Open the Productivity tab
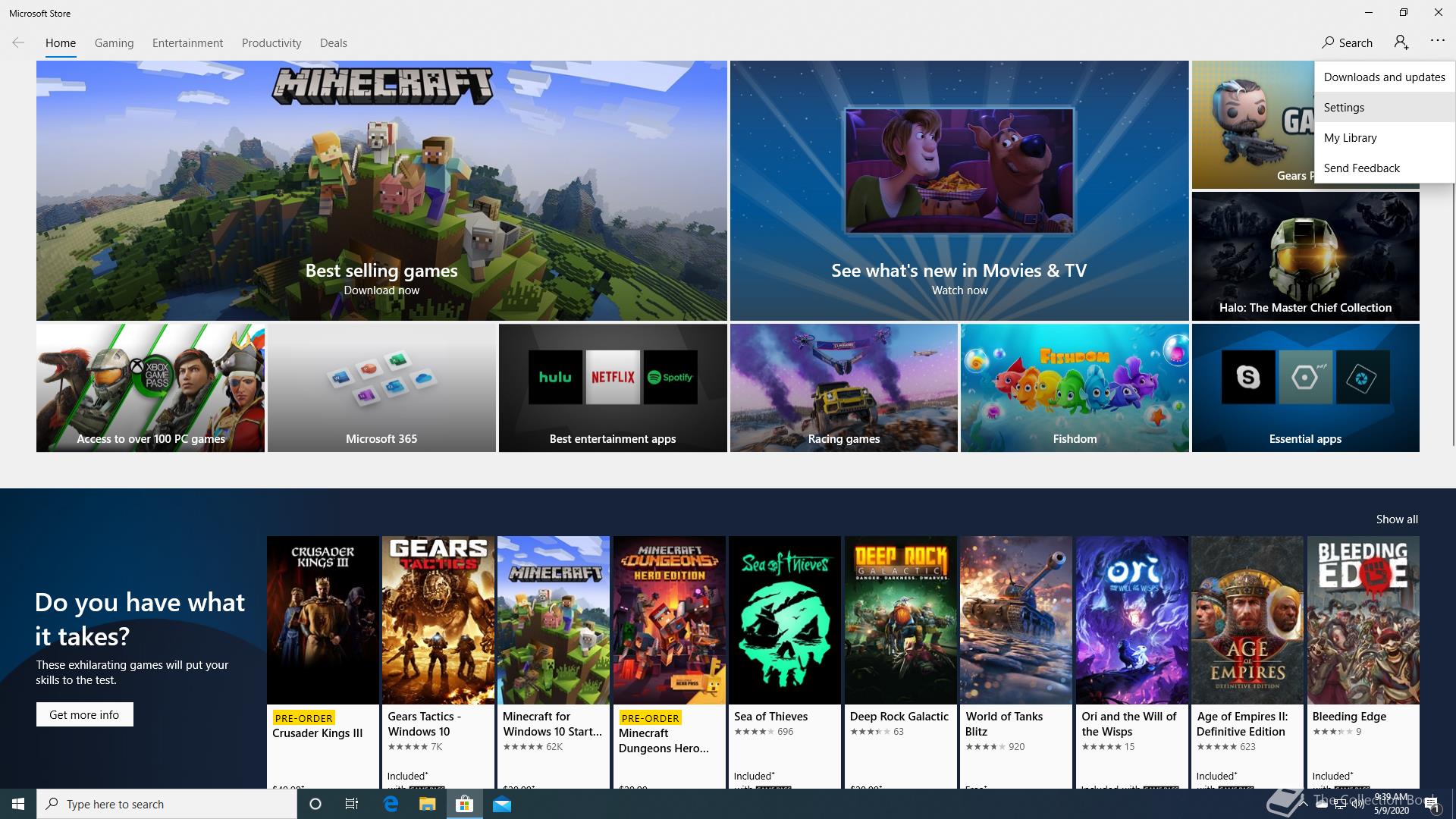Viewport: 1456px width, 819px height. [271, 43]
